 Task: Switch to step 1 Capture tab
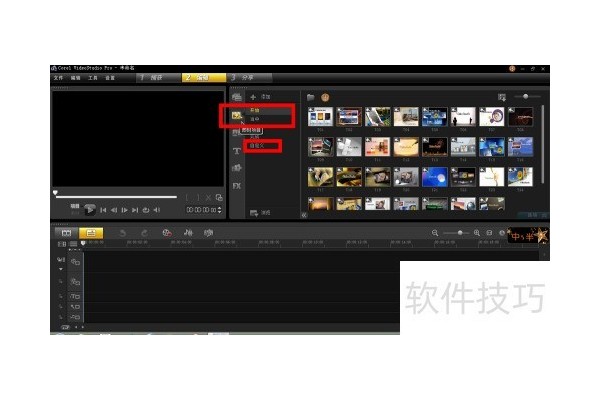[158, 78]
